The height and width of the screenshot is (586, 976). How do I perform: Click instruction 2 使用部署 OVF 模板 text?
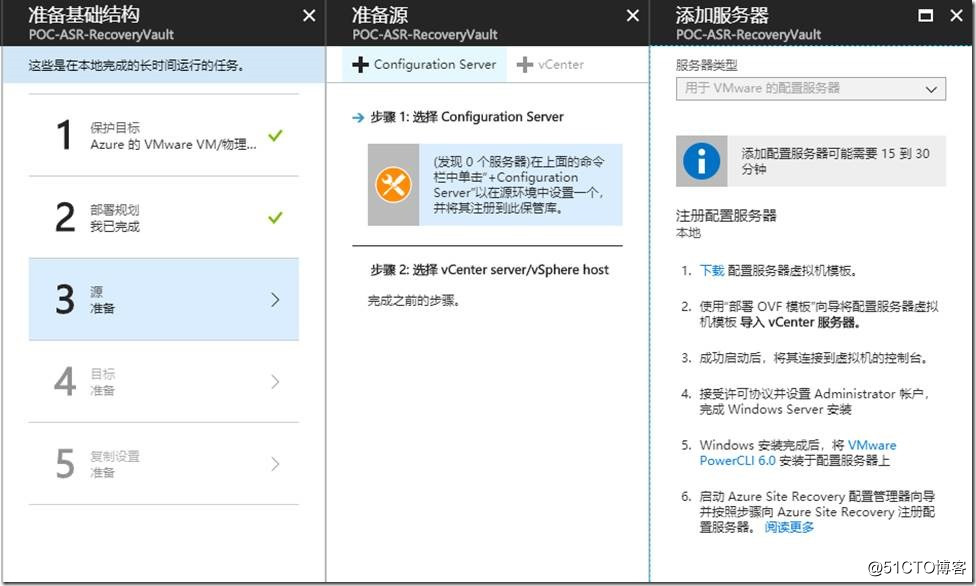pos(819,314)
